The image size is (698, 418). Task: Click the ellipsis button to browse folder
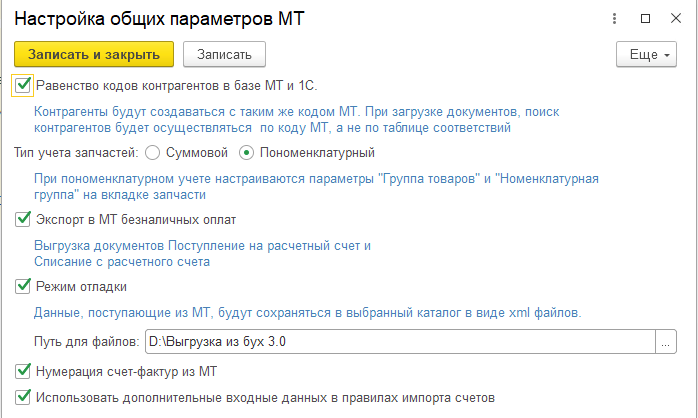[x=665, y=343]
